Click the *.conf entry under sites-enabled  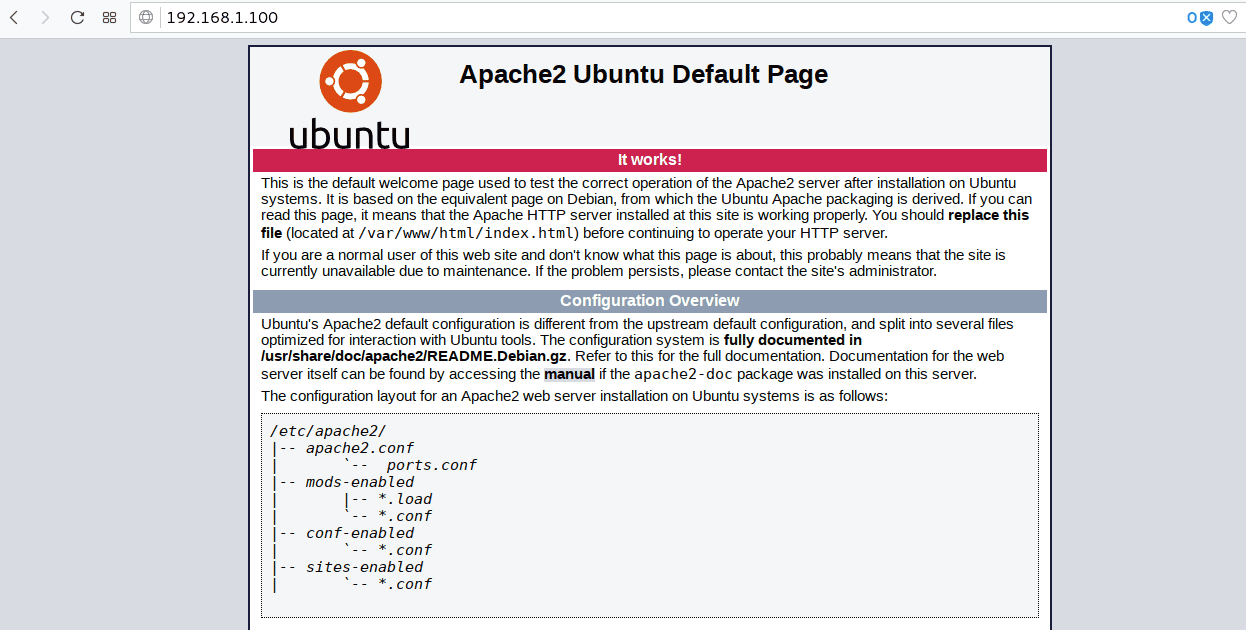(x=405, y=584)
